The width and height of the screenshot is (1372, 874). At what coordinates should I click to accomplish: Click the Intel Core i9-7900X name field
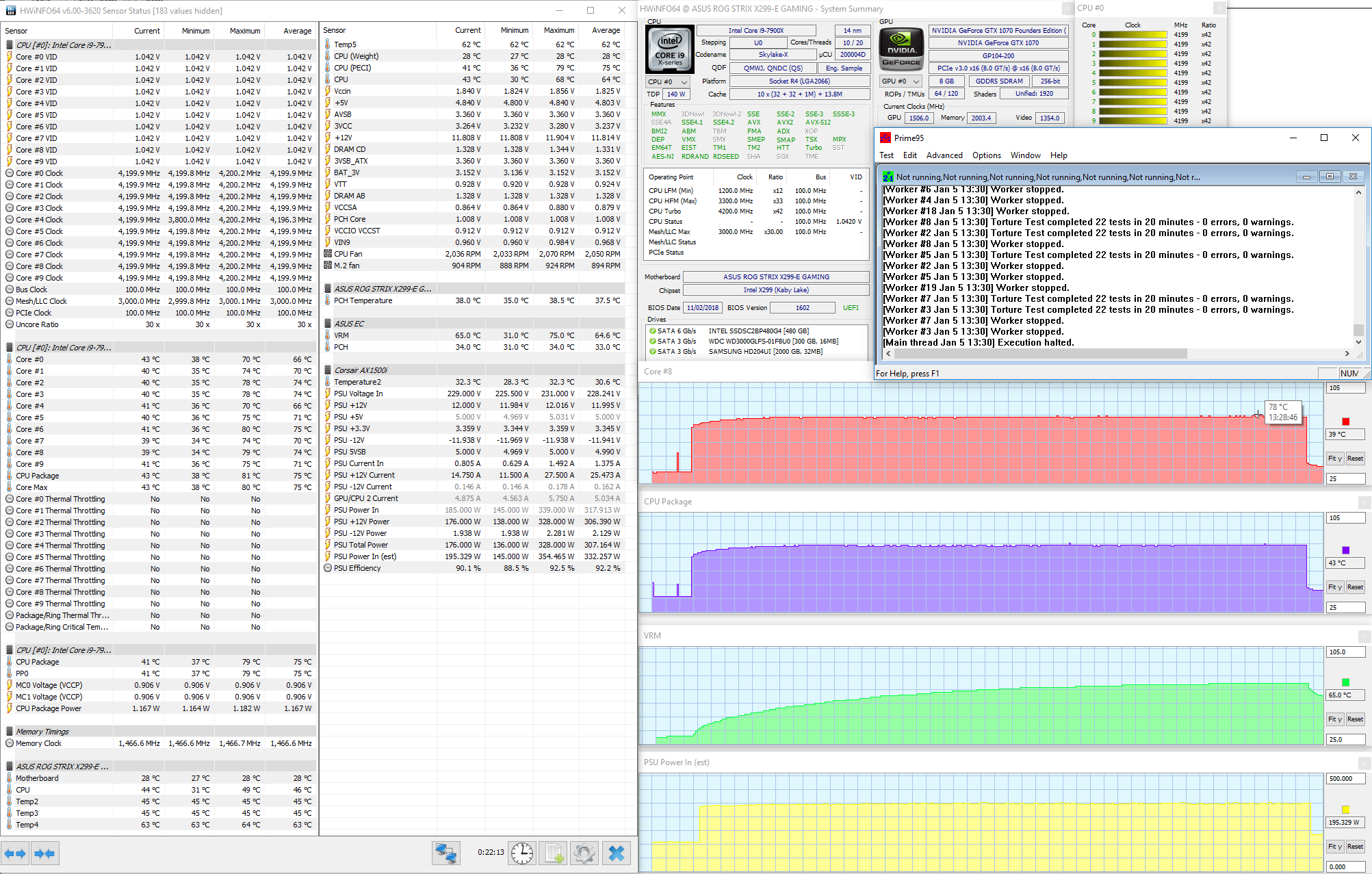pos(756,31)
